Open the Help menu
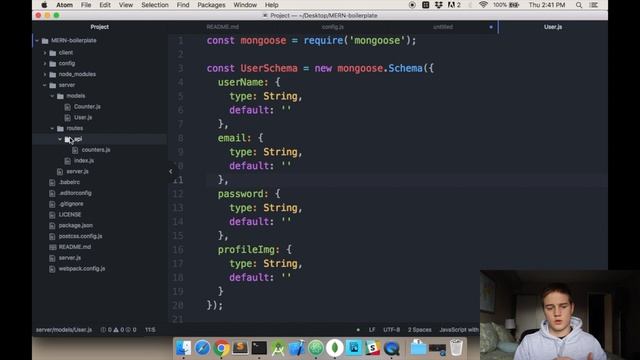This screenshot has height=360, width=640. tap(271, 5)
